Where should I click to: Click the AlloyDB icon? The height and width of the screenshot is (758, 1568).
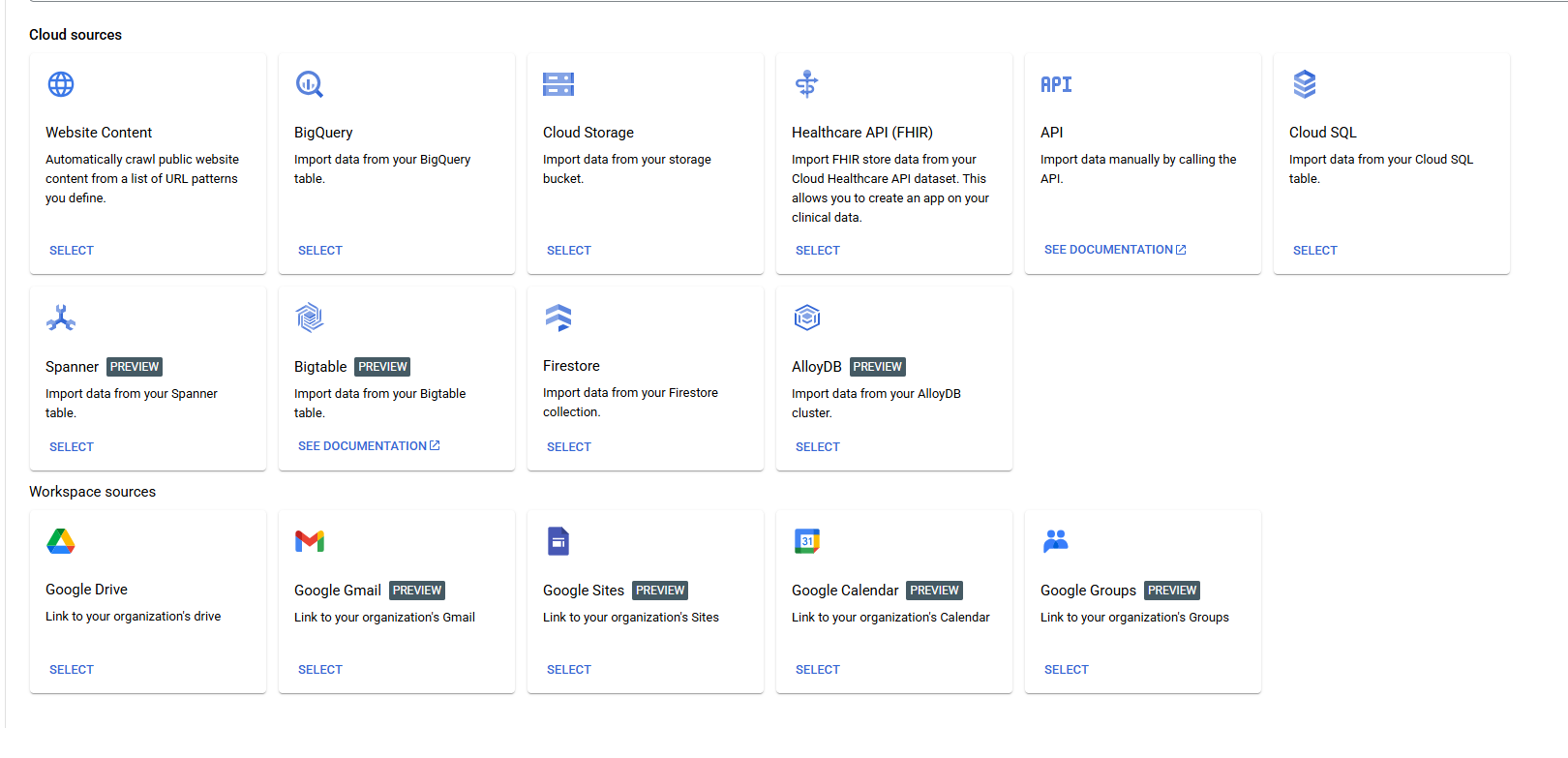pos(807,318)
